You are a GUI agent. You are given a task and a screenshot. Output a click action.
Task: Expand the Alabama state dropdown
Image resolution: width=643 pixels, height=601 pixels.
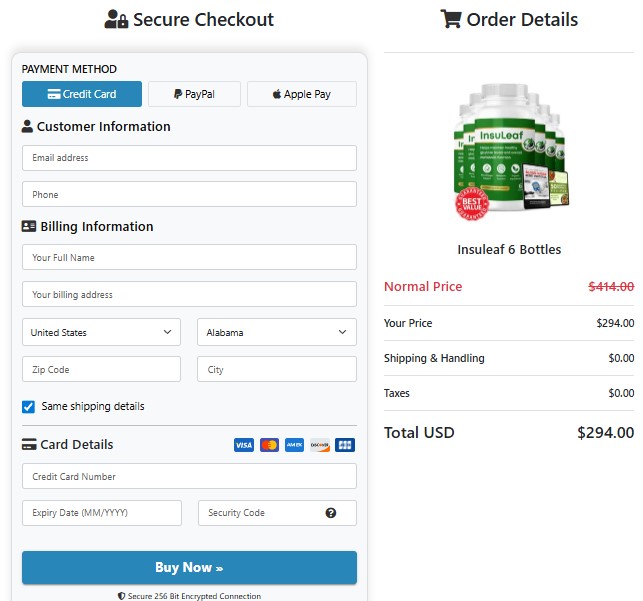(277, 332)
